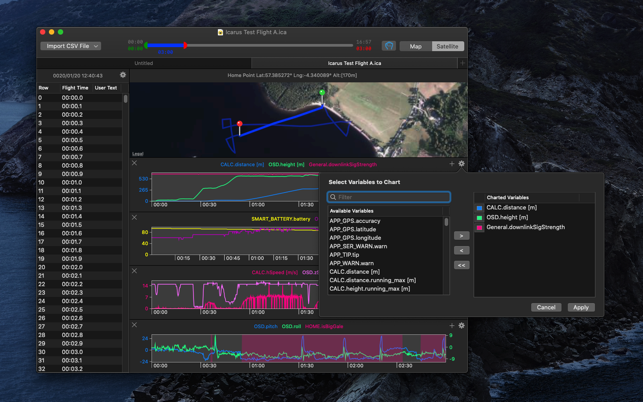
Task: Click OSD.roll legend label
Action: tap(291, 327)
